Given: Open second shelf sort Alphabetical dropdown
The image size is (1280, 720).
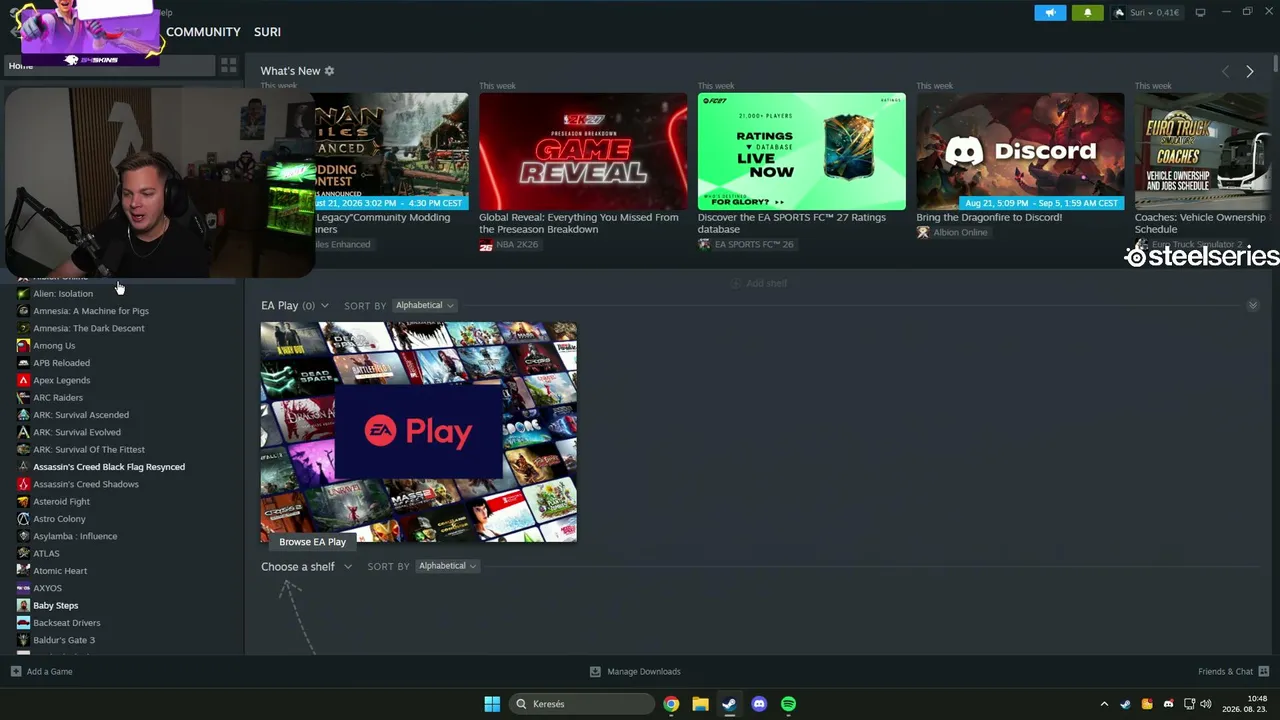Looking at the screenshot, I should click(447, 566).
